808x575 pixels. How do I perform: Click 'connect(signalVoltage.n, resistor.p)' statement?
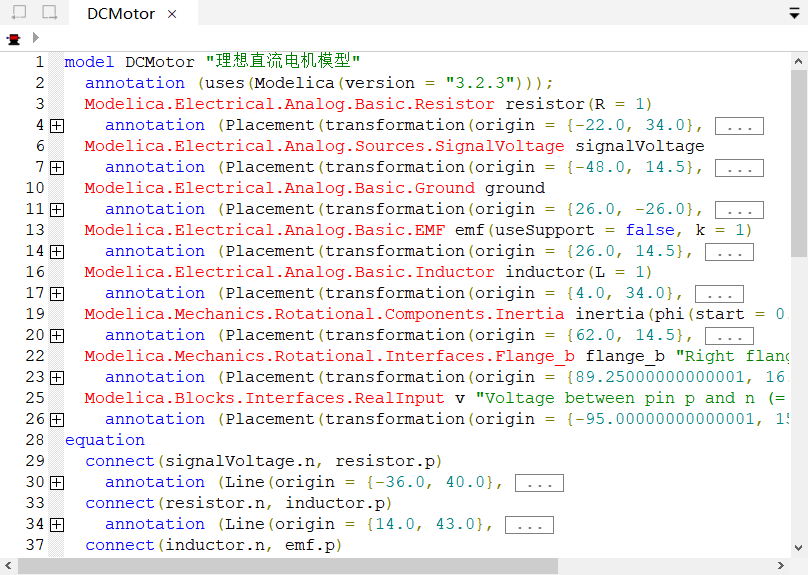pos(264,461)
